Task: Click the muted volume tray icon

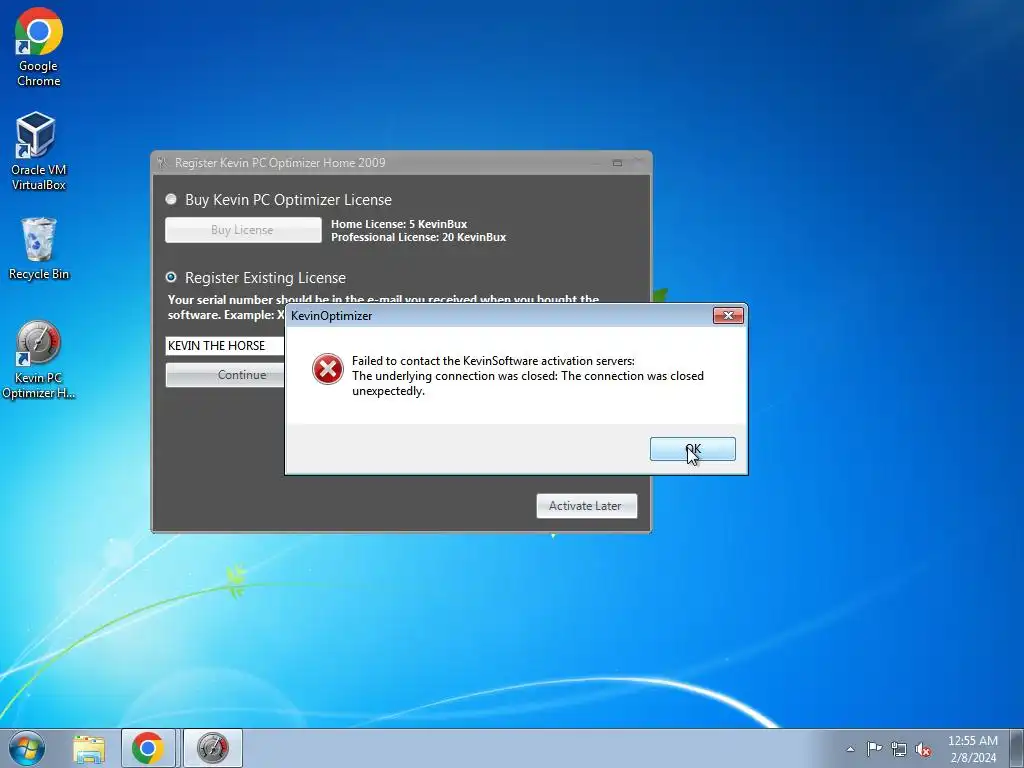Action: [923, 749]
